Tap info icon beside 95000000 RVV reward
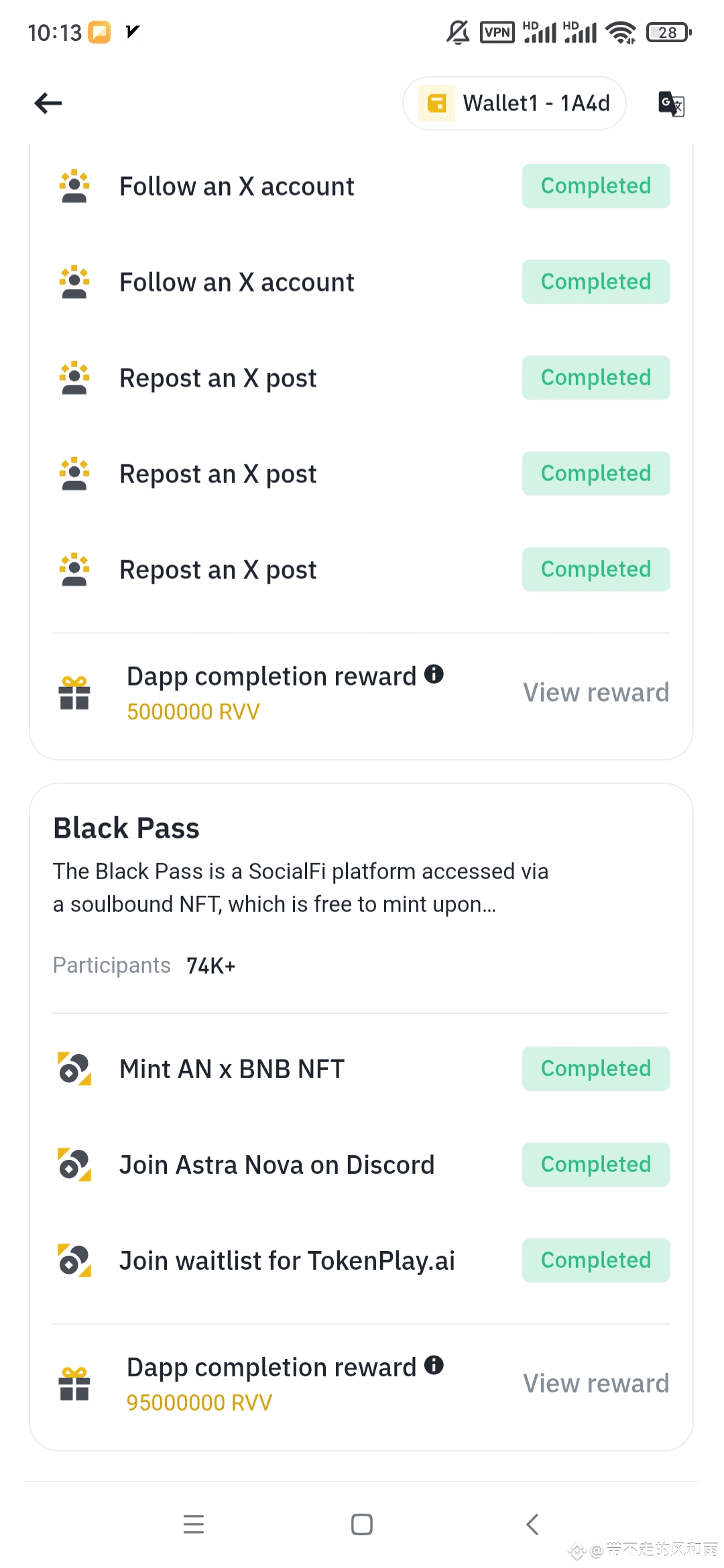Image resolution: width=724 pixels, height=1568 pixels. (x=434, y=1365)
